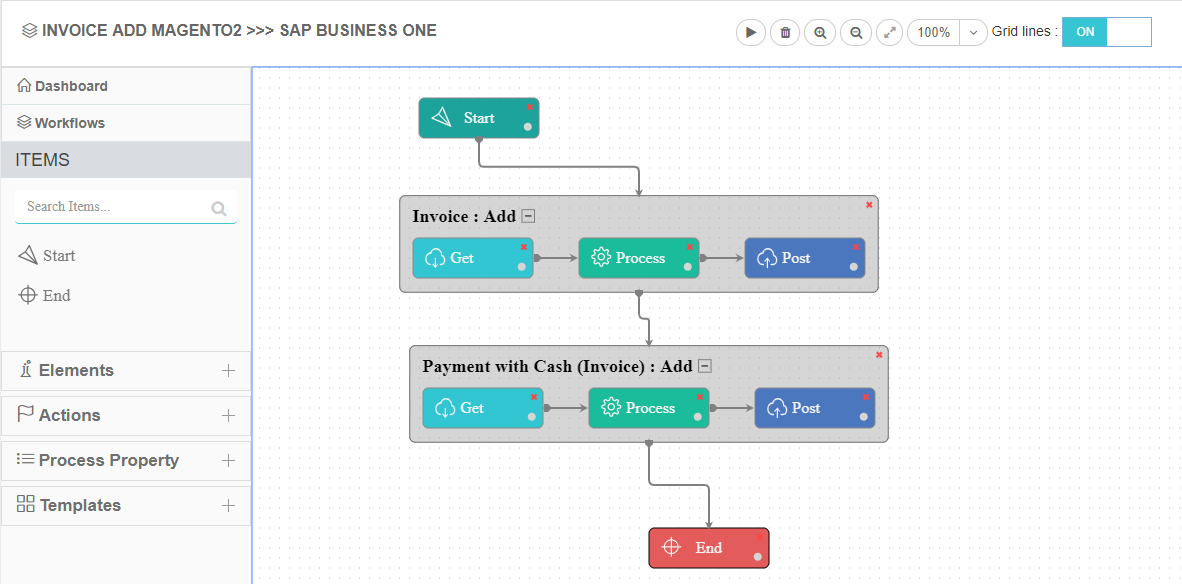The height and width of the screenshot is (584, 1182).
Task: Remove the Start node with its red x
Action: click(x=530, y=107)
